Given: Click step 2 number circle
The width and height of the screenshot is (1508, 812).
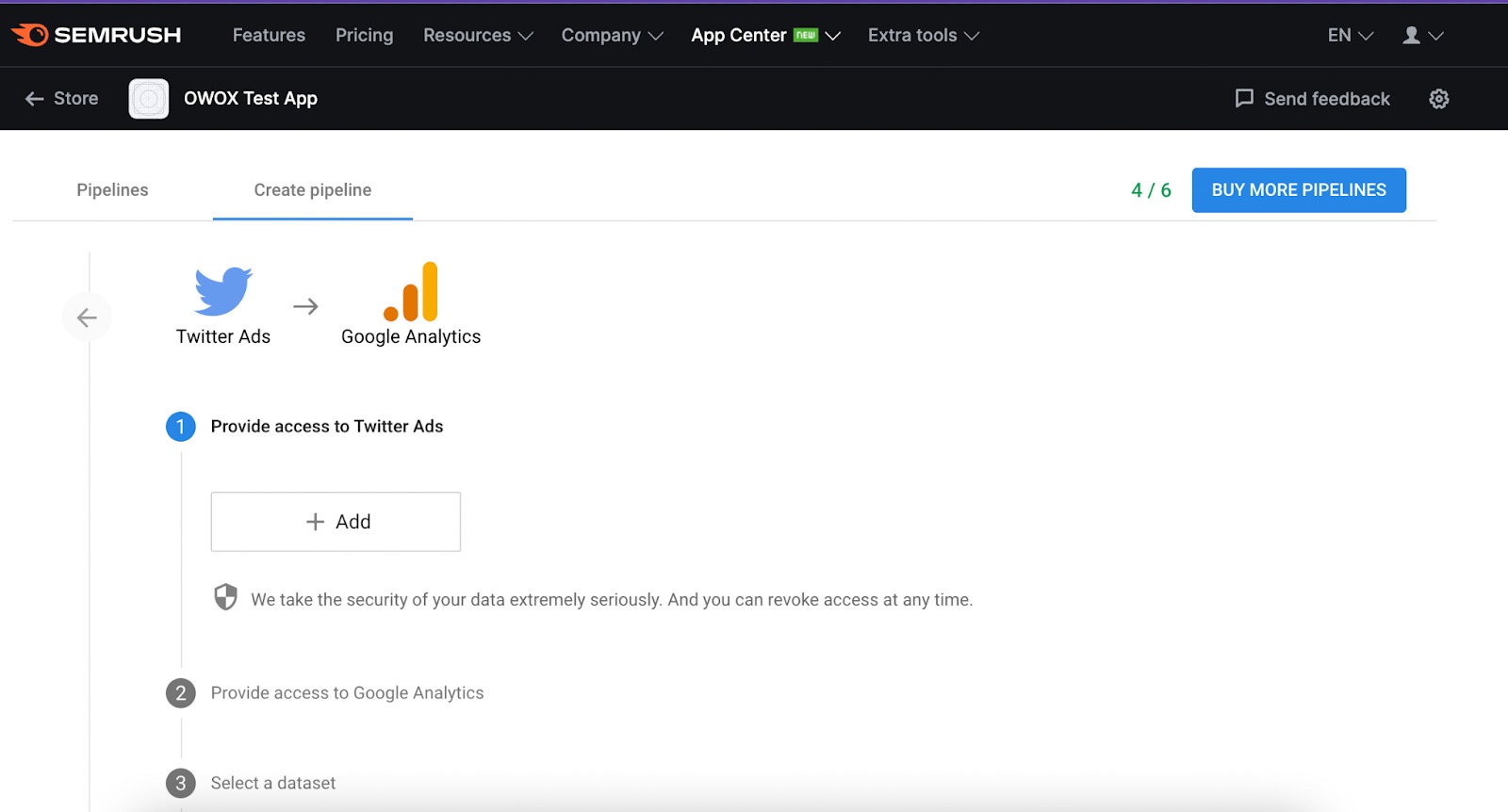Looking at the screenshot, I should 181,693.
